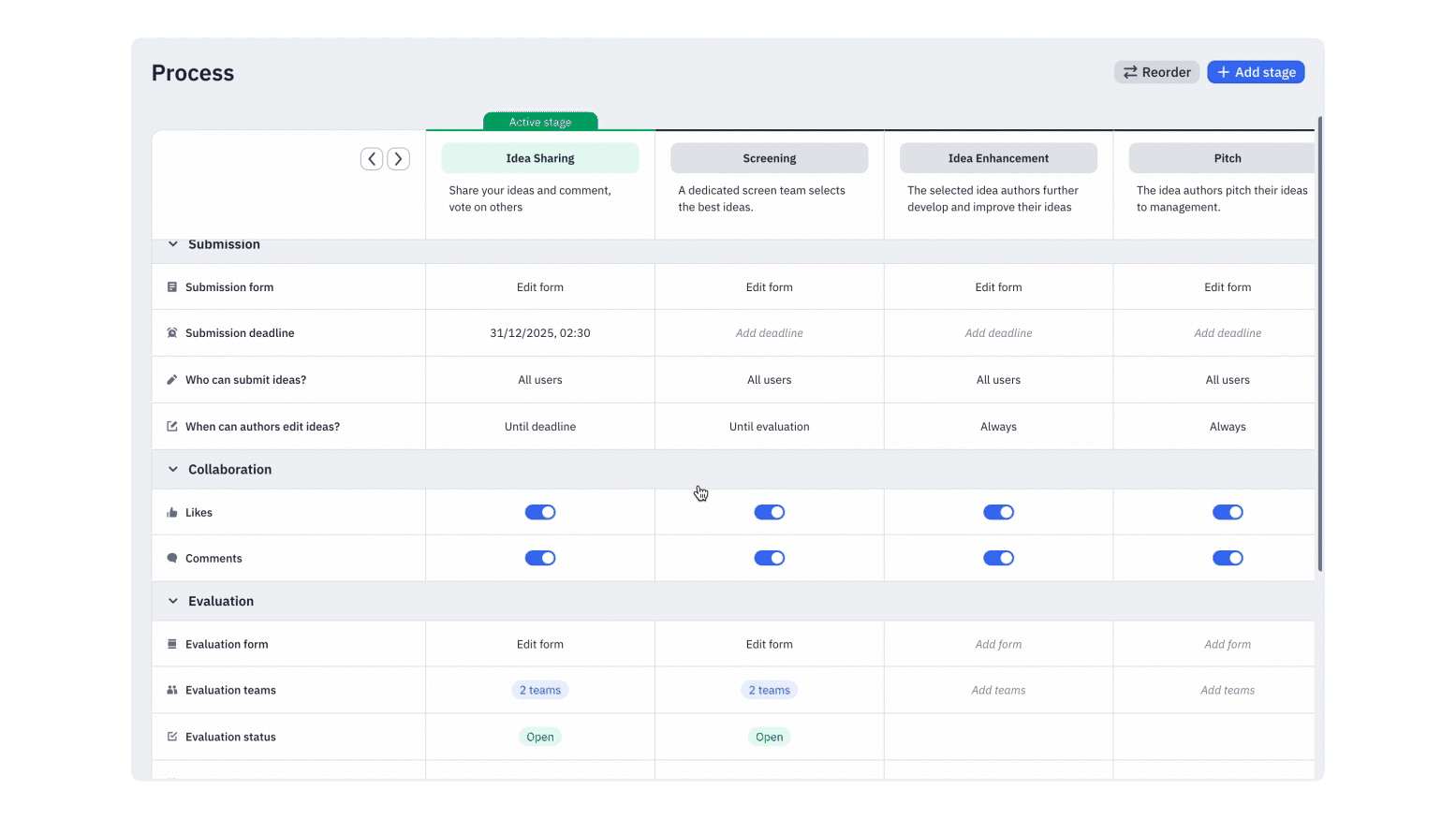Click the speech bubble icon beside Comments
This screenshot has height=819, width=1456.
pos(172,557)
